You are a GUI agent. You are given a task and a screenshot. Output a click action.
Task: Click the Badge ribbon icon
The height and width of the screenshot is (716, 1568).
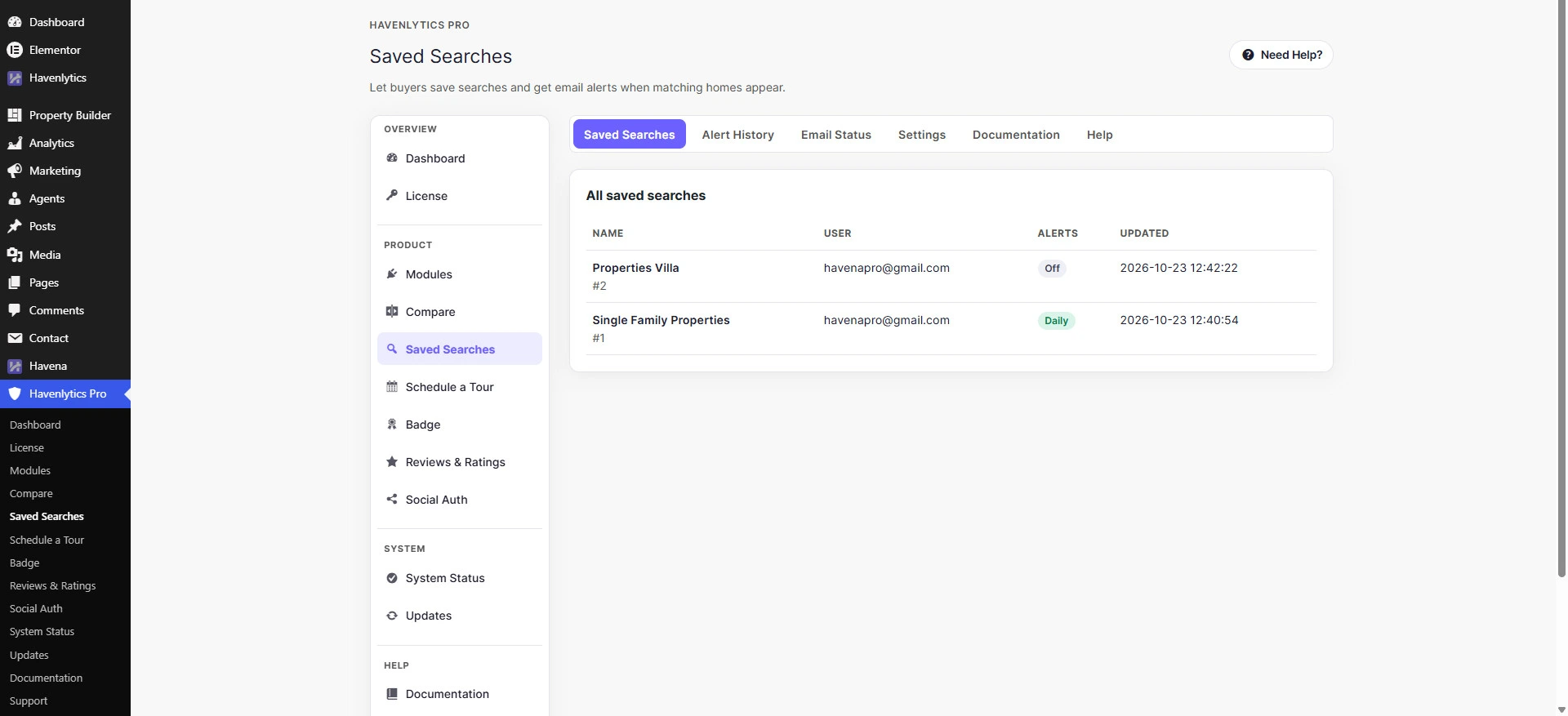[392, 424]
